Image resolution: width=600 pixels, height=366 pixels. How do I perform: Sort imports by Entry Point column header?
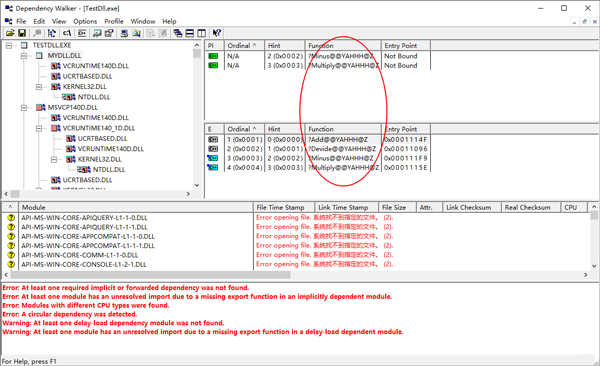click(406, 46)
